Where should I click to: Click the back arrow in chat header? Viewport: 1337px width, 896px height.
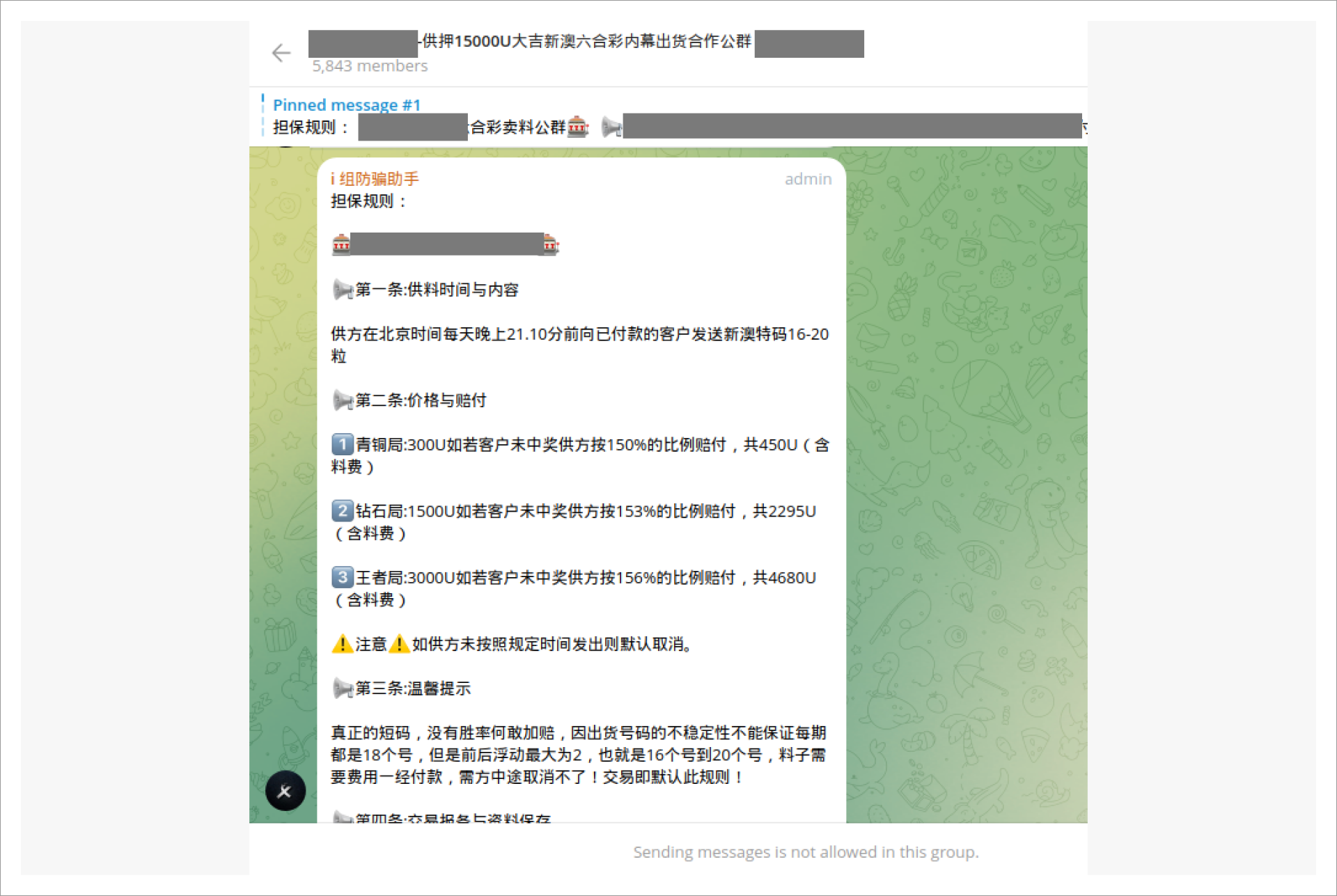(281, 53)
